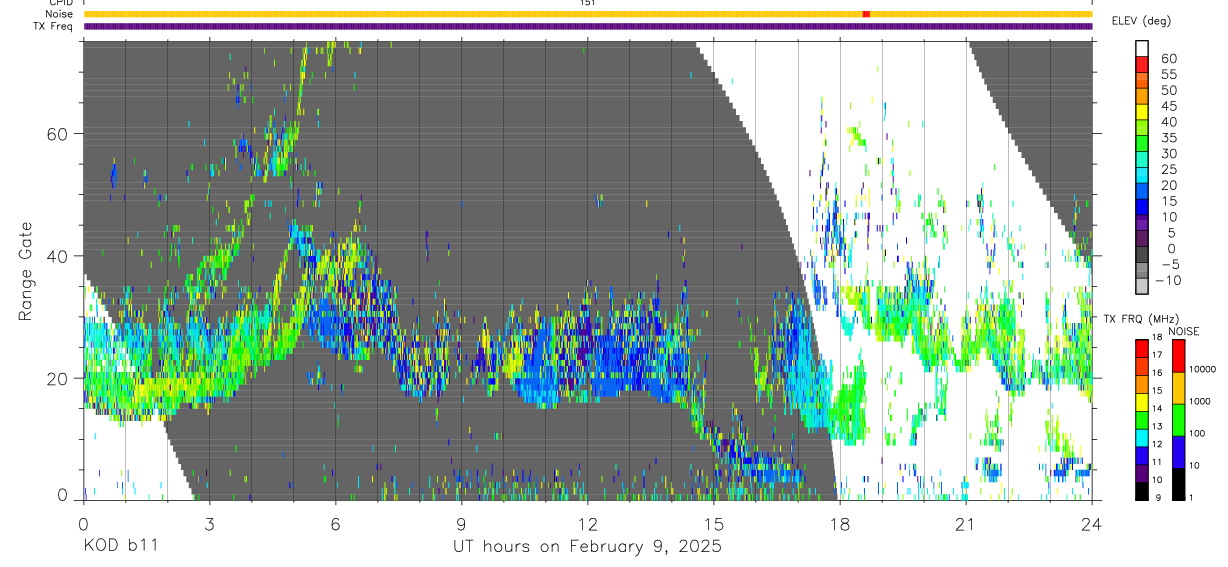The width and height of the screenshot is (1228, 567).
Task: Click hour 18 tick label on UT axis
Action: point(840,523)
